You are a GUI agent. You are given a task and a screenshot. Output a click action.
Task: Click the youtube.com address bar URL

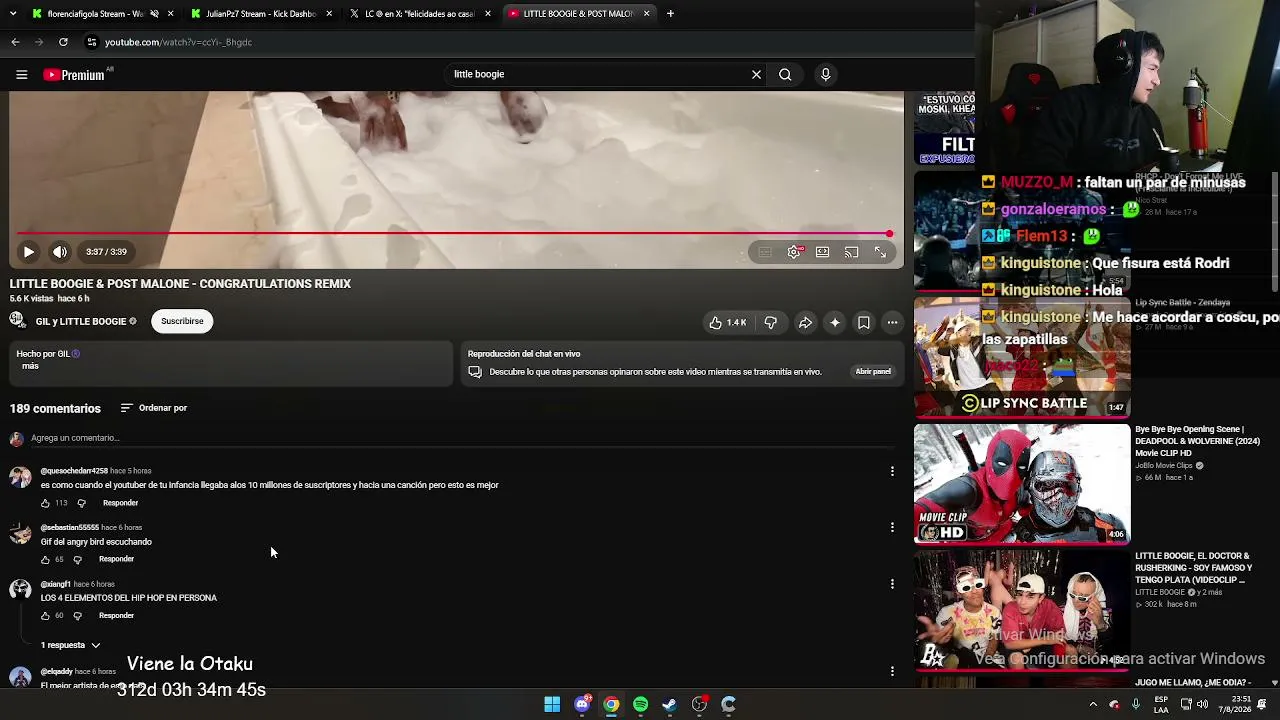pos(178,42)
